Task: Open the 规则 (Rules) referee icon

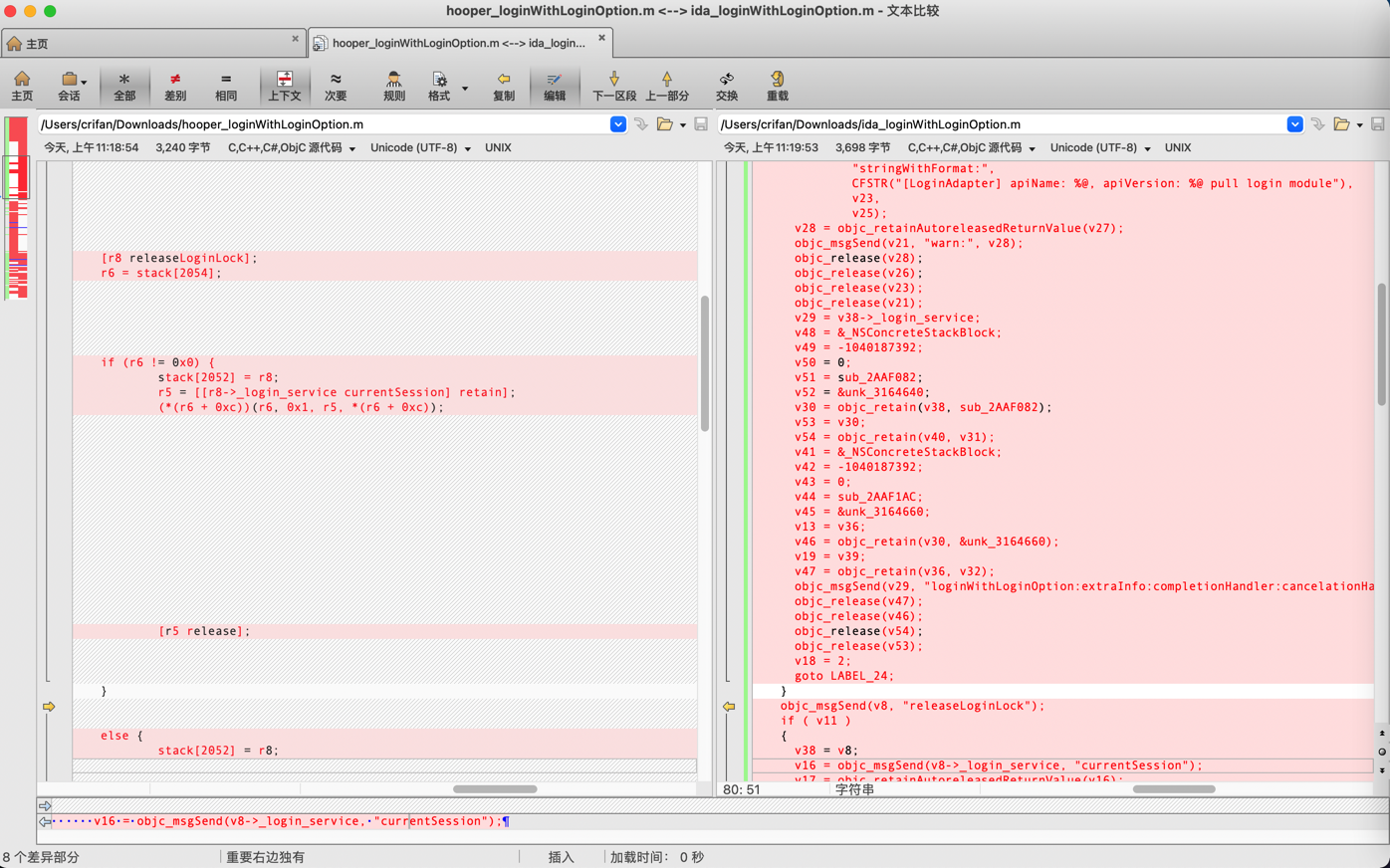Action: click(394, 86)
